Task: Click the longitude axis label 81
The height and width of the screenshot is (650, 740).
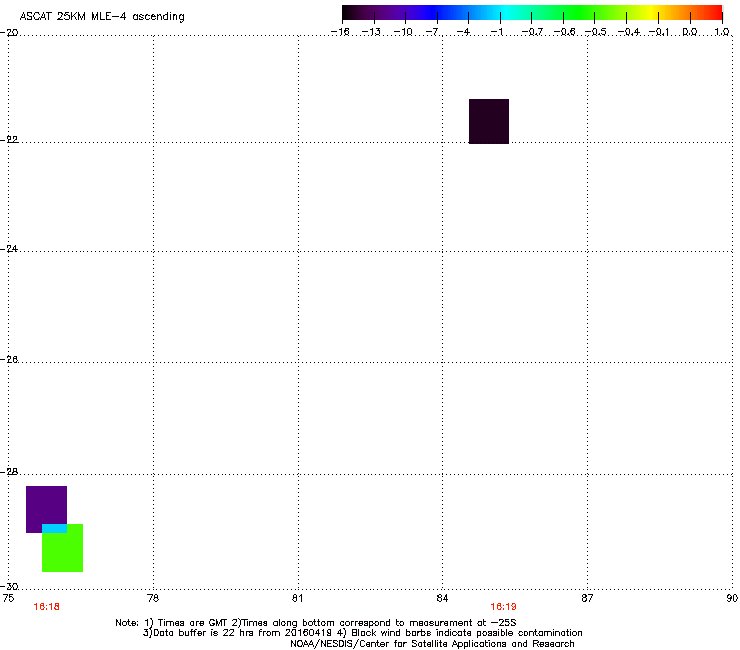Action: click(297, 598)
